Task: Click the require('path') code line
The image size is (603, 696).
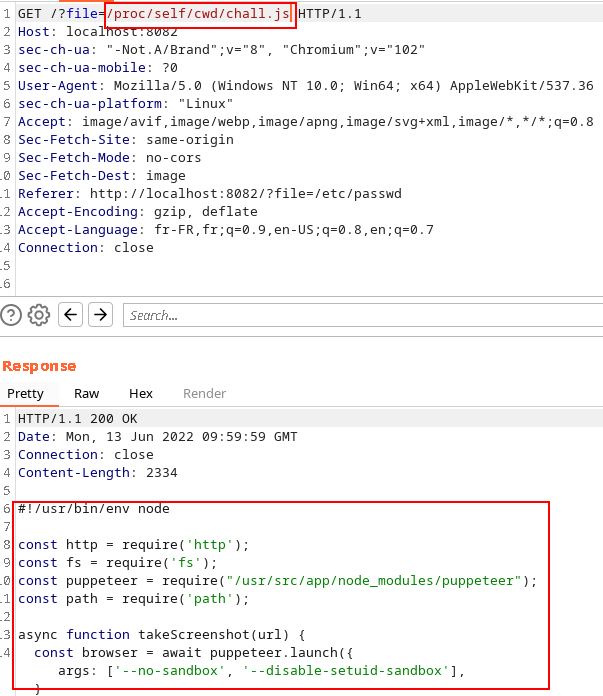Action: click(x=134, y=599)
